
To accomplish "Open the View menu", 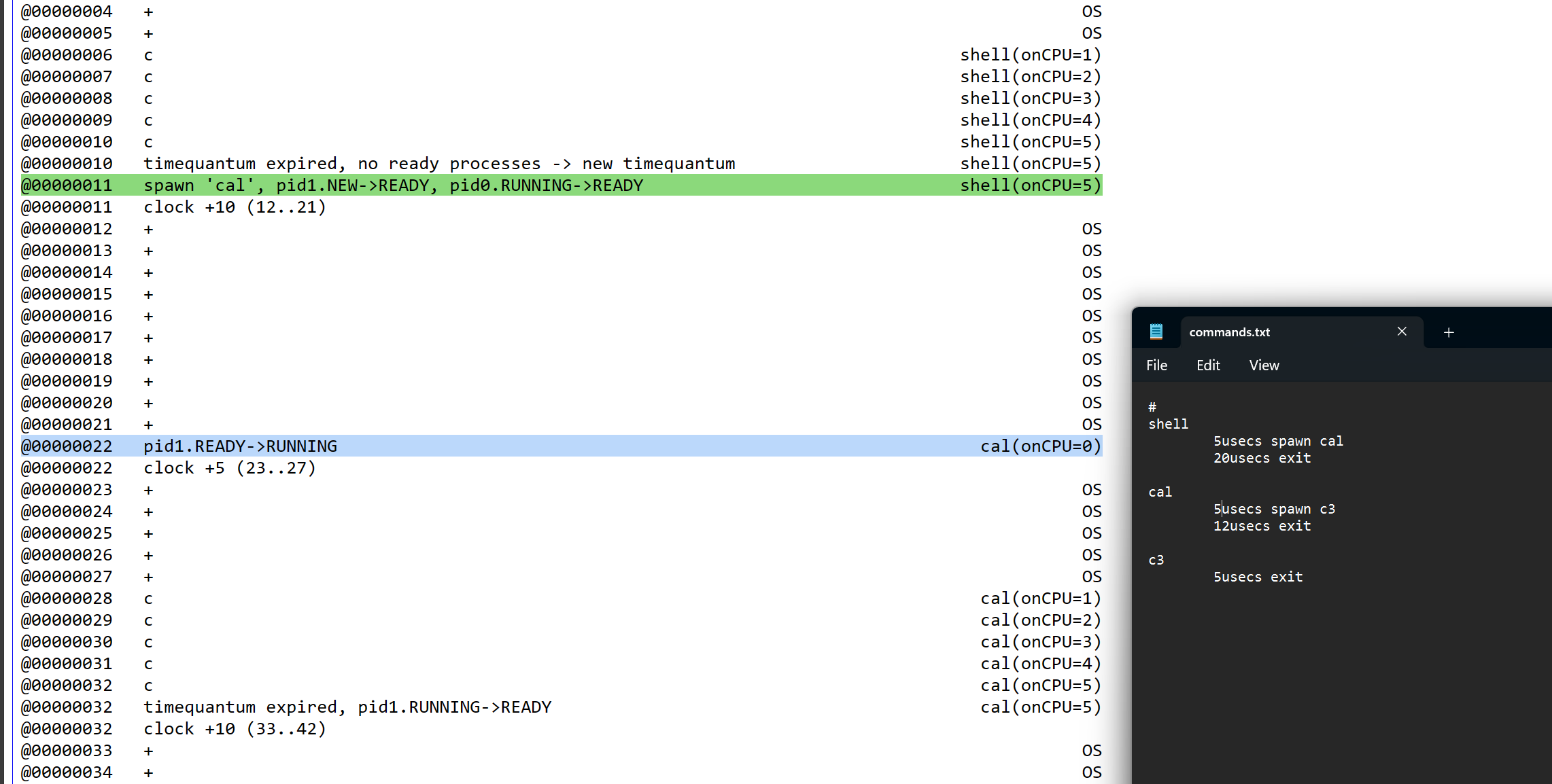I will [x=1264, y=366].
